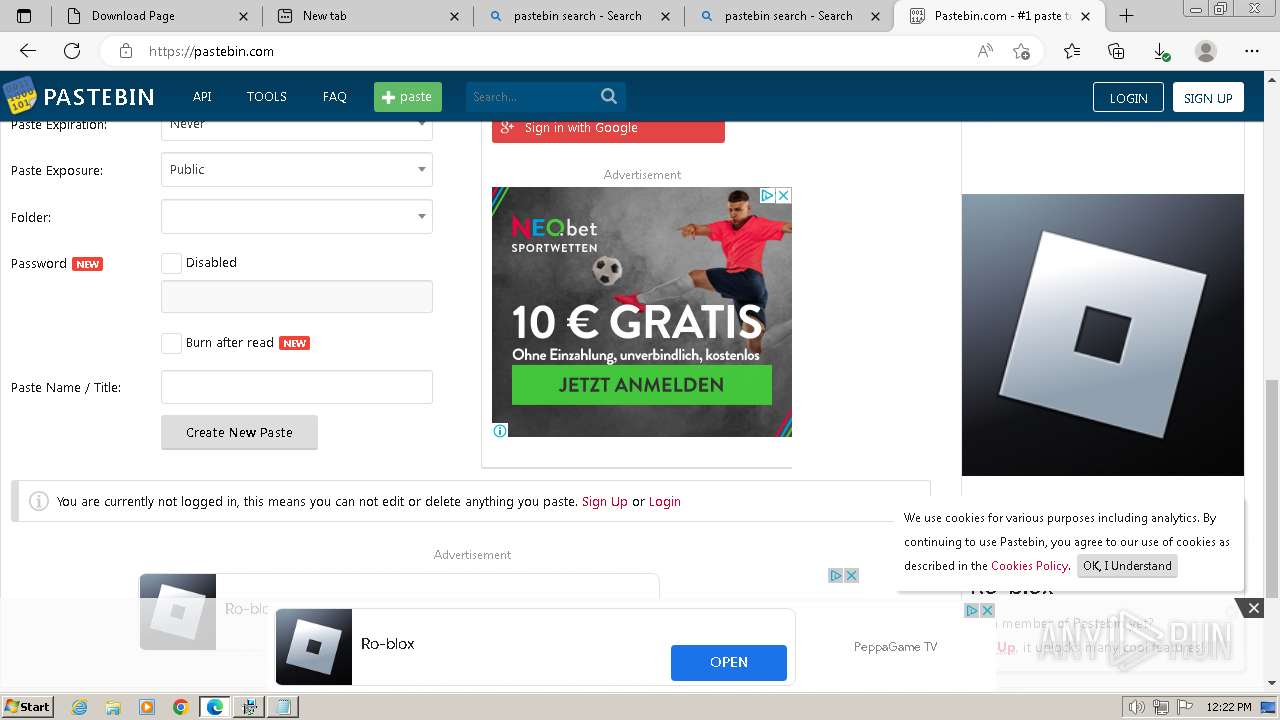This screenshot has width=1280, height=720.
Task: Click the ad info icon below NEObet banner
Action: point(500,431)
